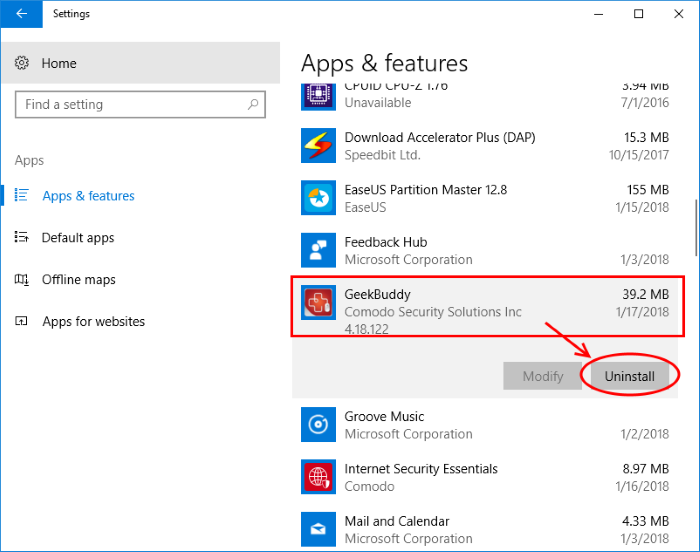Click the 155 MB size of EaseUS
This screenshot has width=700, height=552.
coord(648,190)
